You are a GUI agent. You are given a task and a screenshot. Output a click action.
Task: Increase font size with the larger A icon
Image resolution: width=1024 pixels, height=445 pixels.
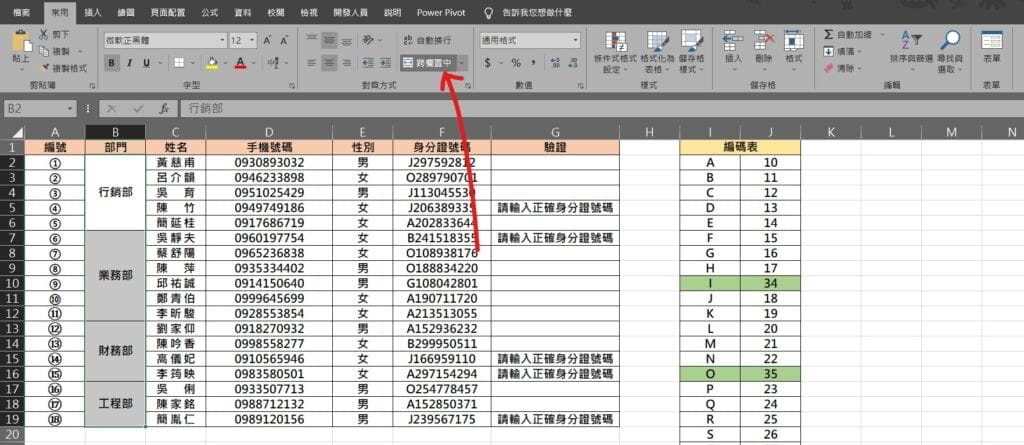point(268,41)
